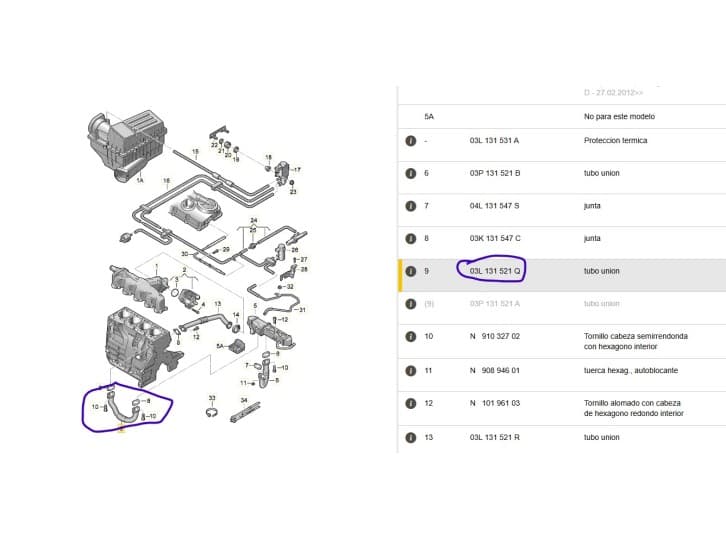Screen dimensions: 726x539
Task: Click engine block illustration in diagram
Action: (141, 345)
